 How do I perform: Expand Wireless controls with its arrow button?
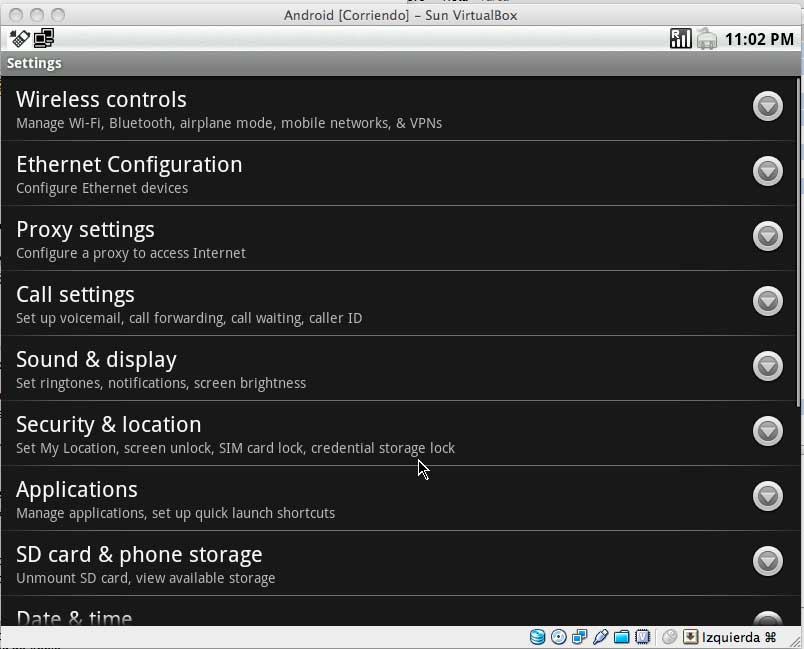coord(768,106)
